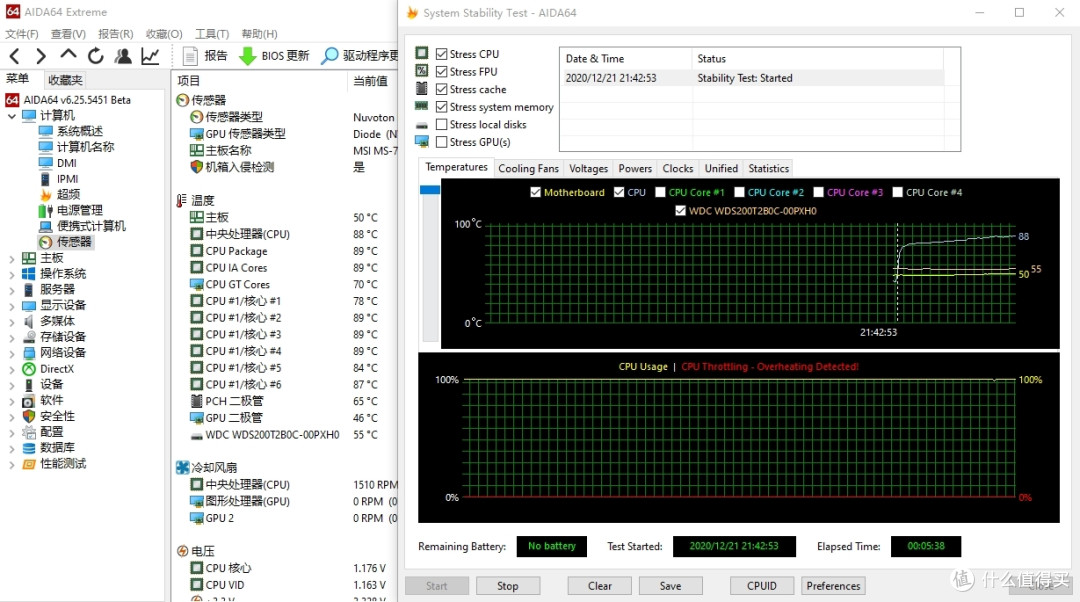
Task: Open the user icon in AIDA64 toolbar
Action: coord(123,56)
